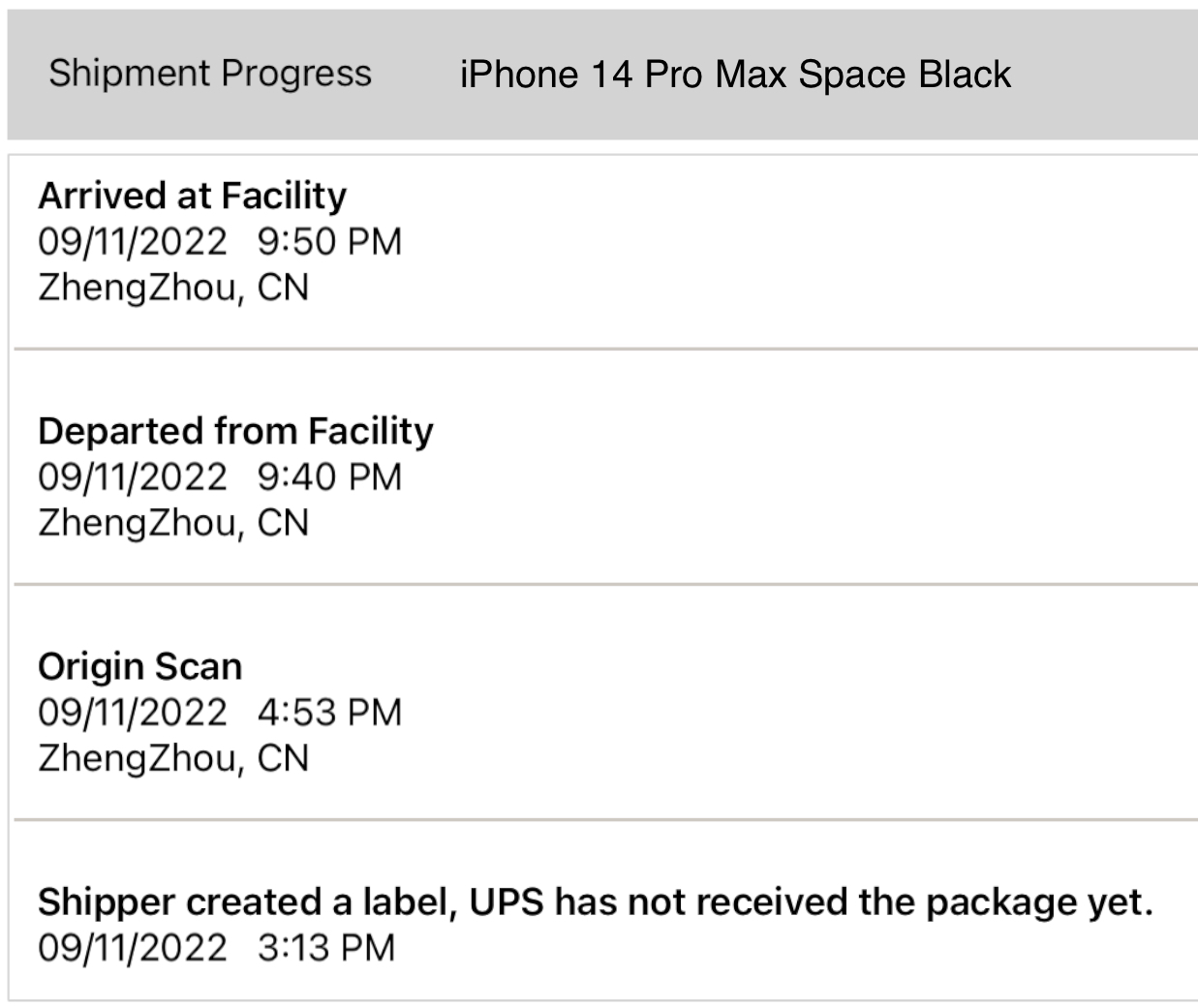Click the 4:53 PM timestamp
This screenshot has width=1198, height=1008.
(x=329, y=712)
